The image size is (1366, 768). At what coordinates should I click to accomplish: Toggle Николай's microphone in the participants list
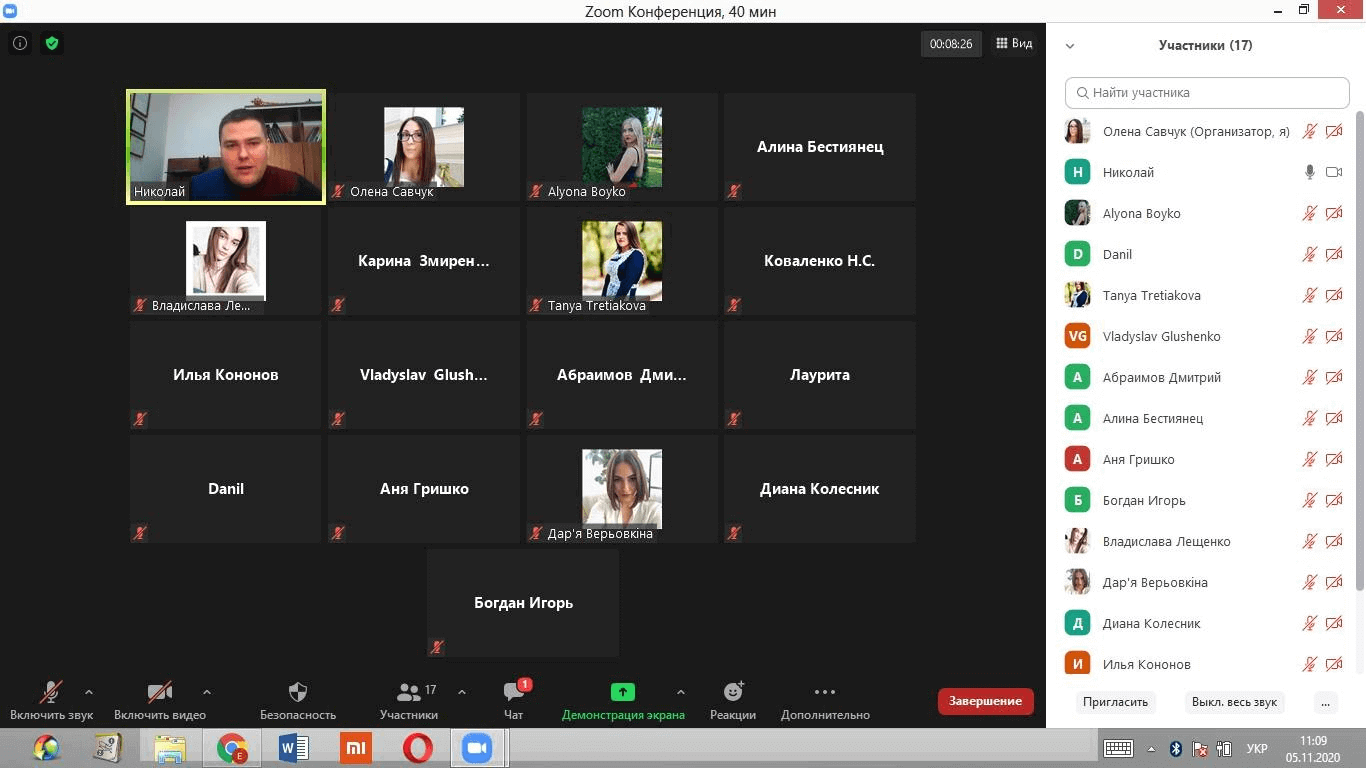[x=1309, y=172]
